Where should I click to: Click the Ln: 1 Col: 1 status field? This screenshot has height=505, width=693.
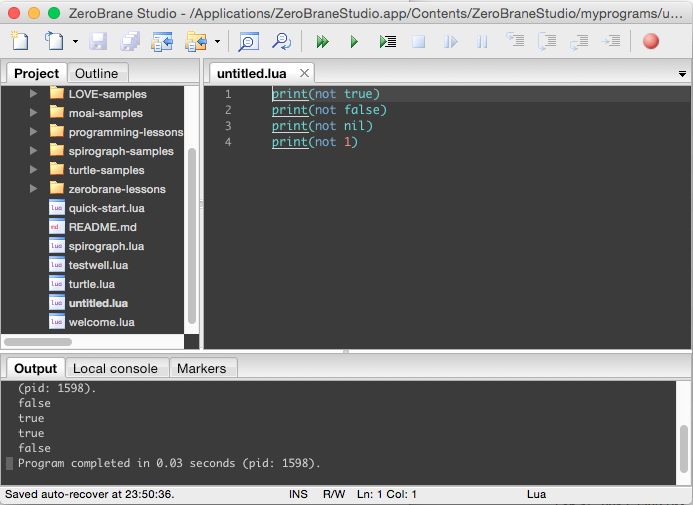coord(387,494)
